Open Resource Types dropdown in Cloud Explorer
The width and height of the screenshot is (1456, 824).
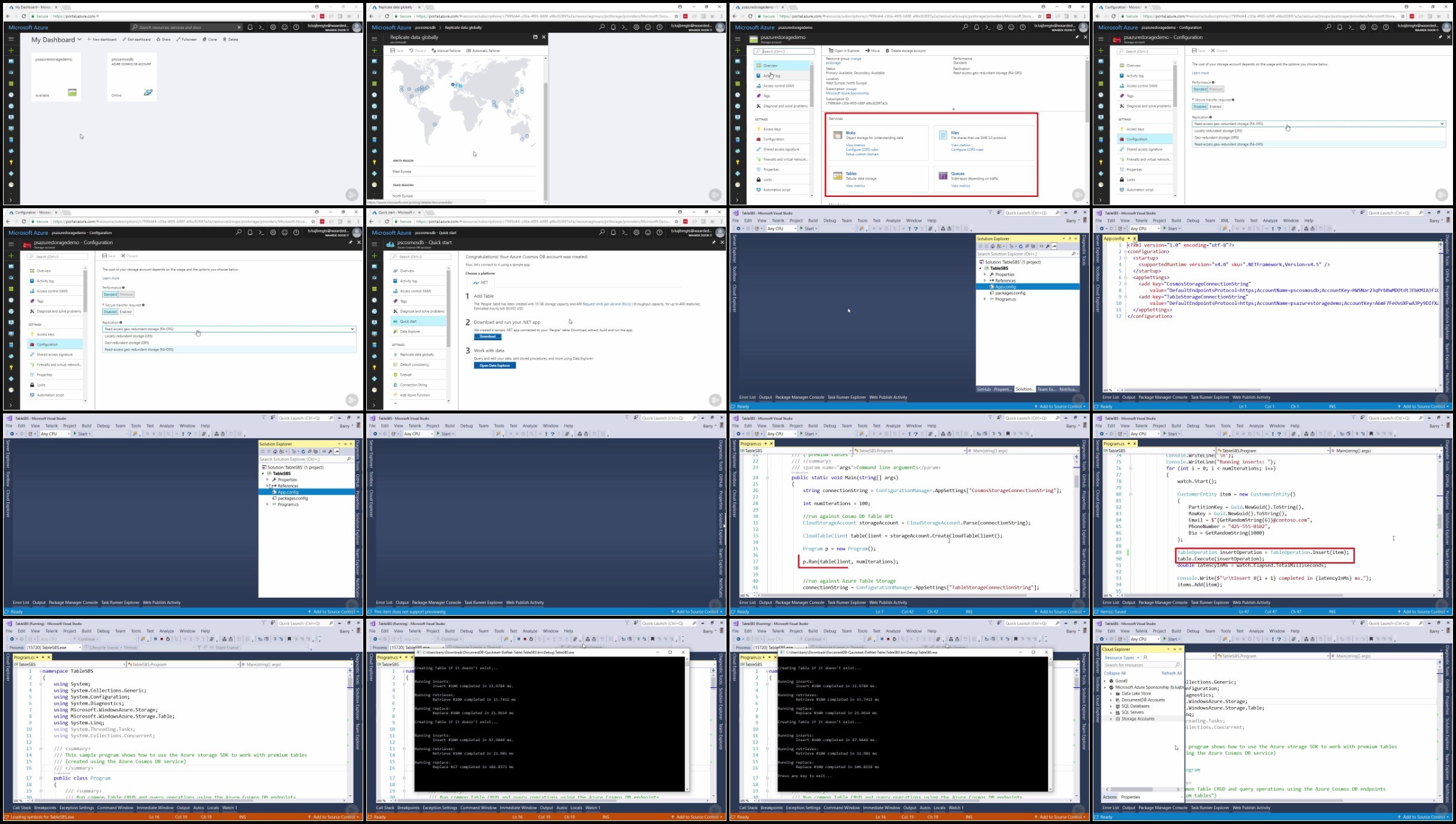pos(1122,658)
